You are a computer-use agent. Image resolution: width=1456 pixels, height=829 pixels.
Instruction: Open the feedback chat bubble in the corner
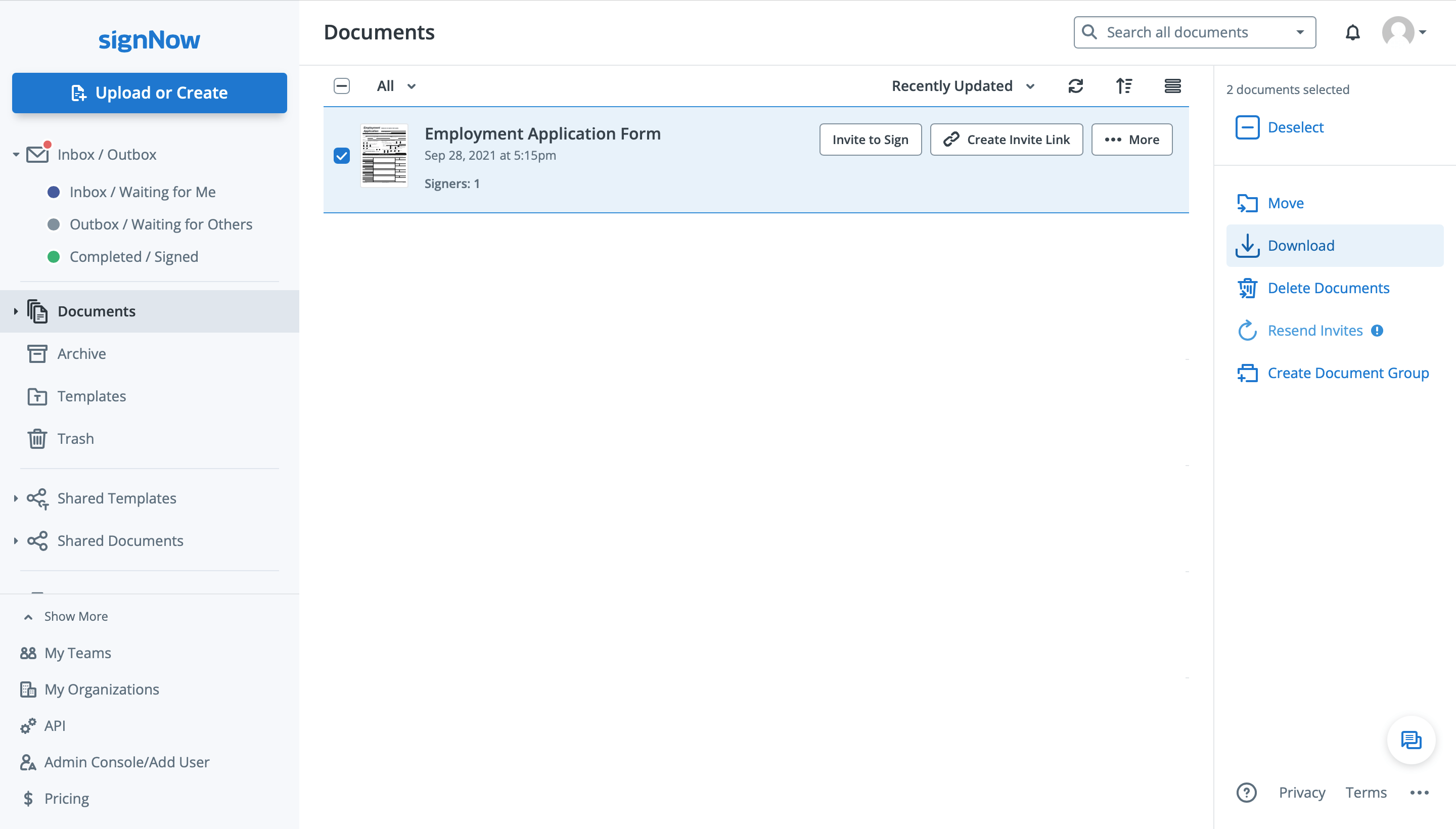pyautogui.click(x=1411, y=740)
